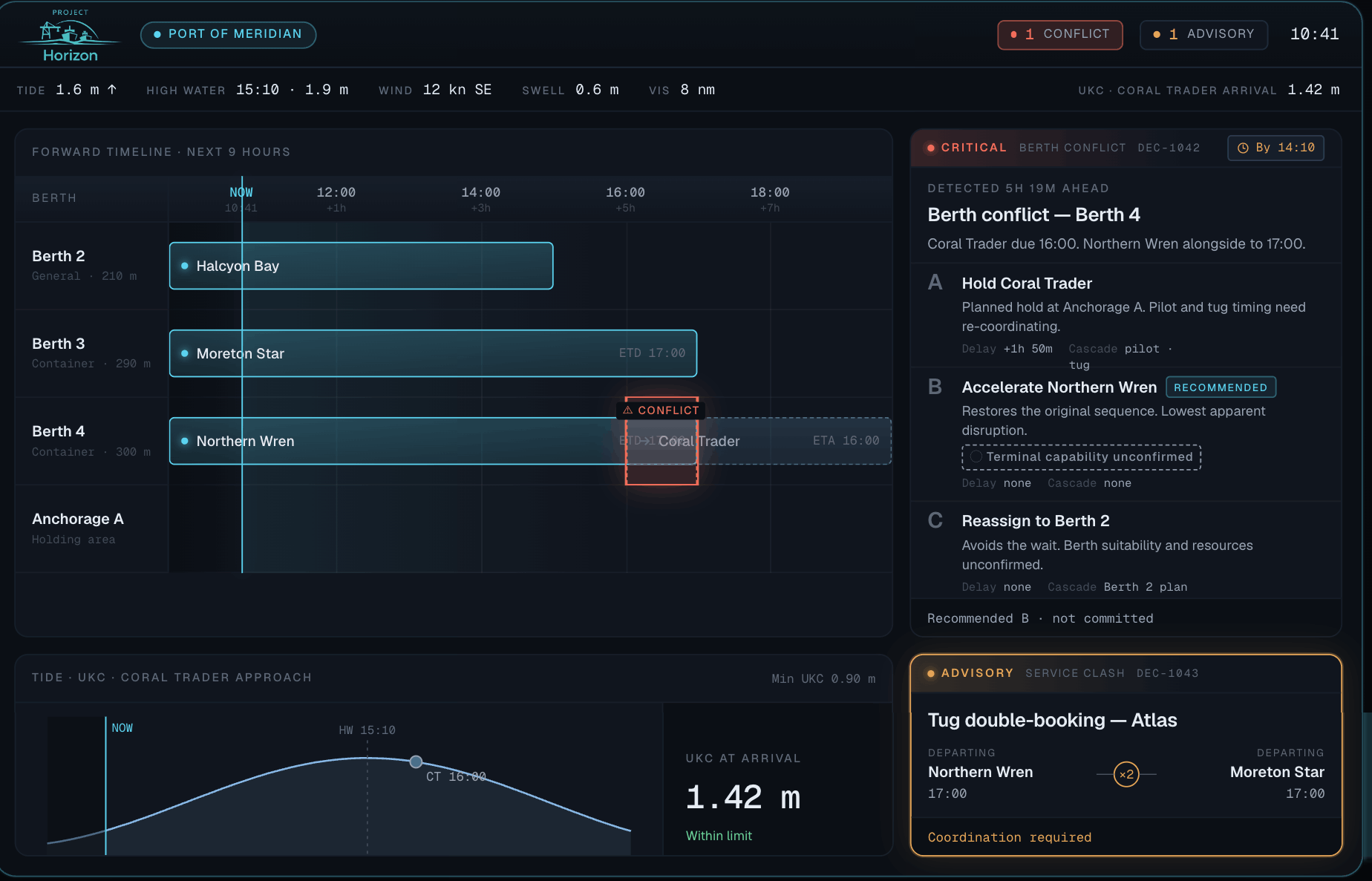Select option B Accelerate Northern Wren
The height and width of the screenshot is (881, 1372).
[1126, 434]
